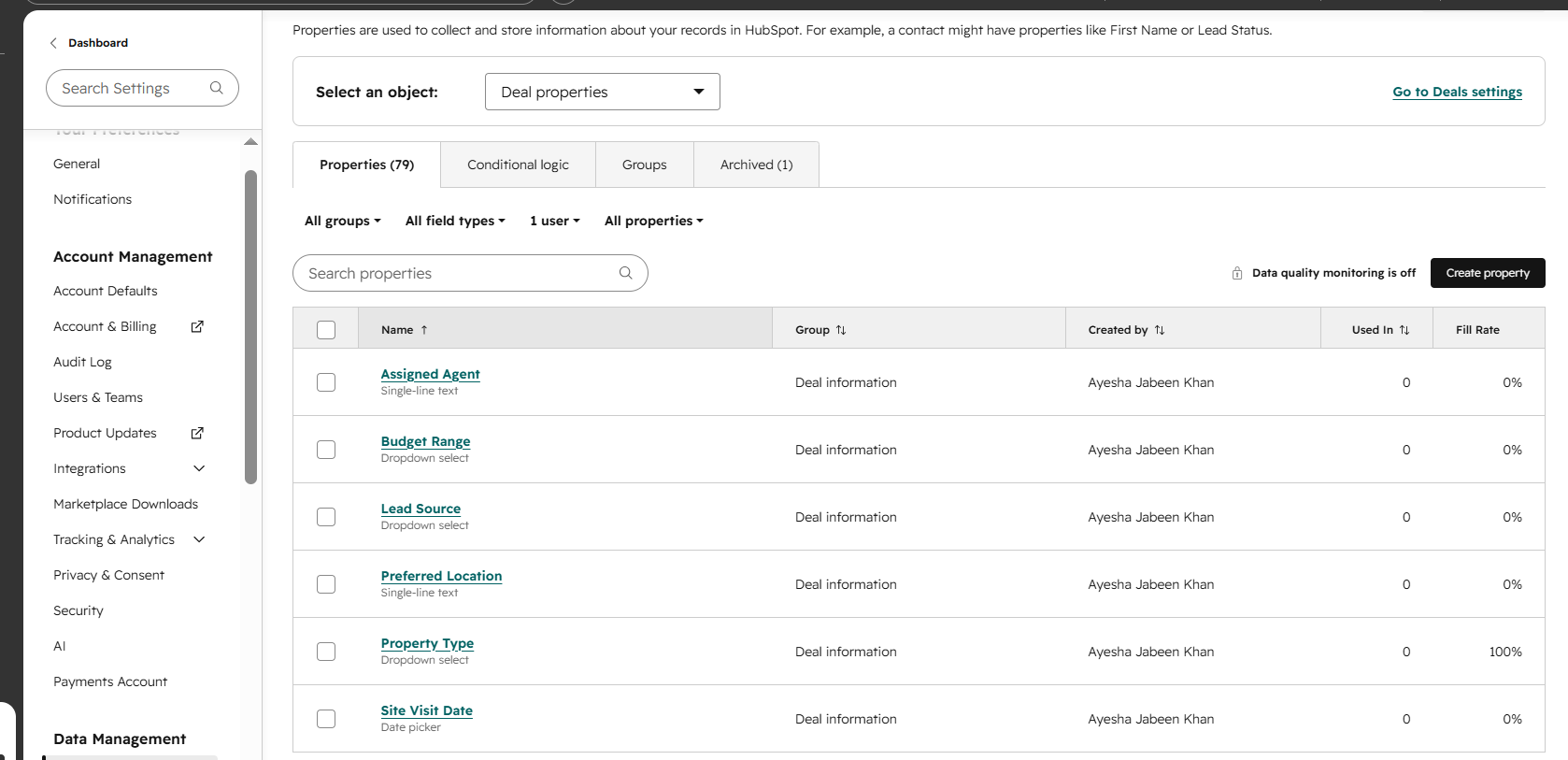Open Audit Log in sidebar
1568x760 pixels.
click(x=82, y=362)
